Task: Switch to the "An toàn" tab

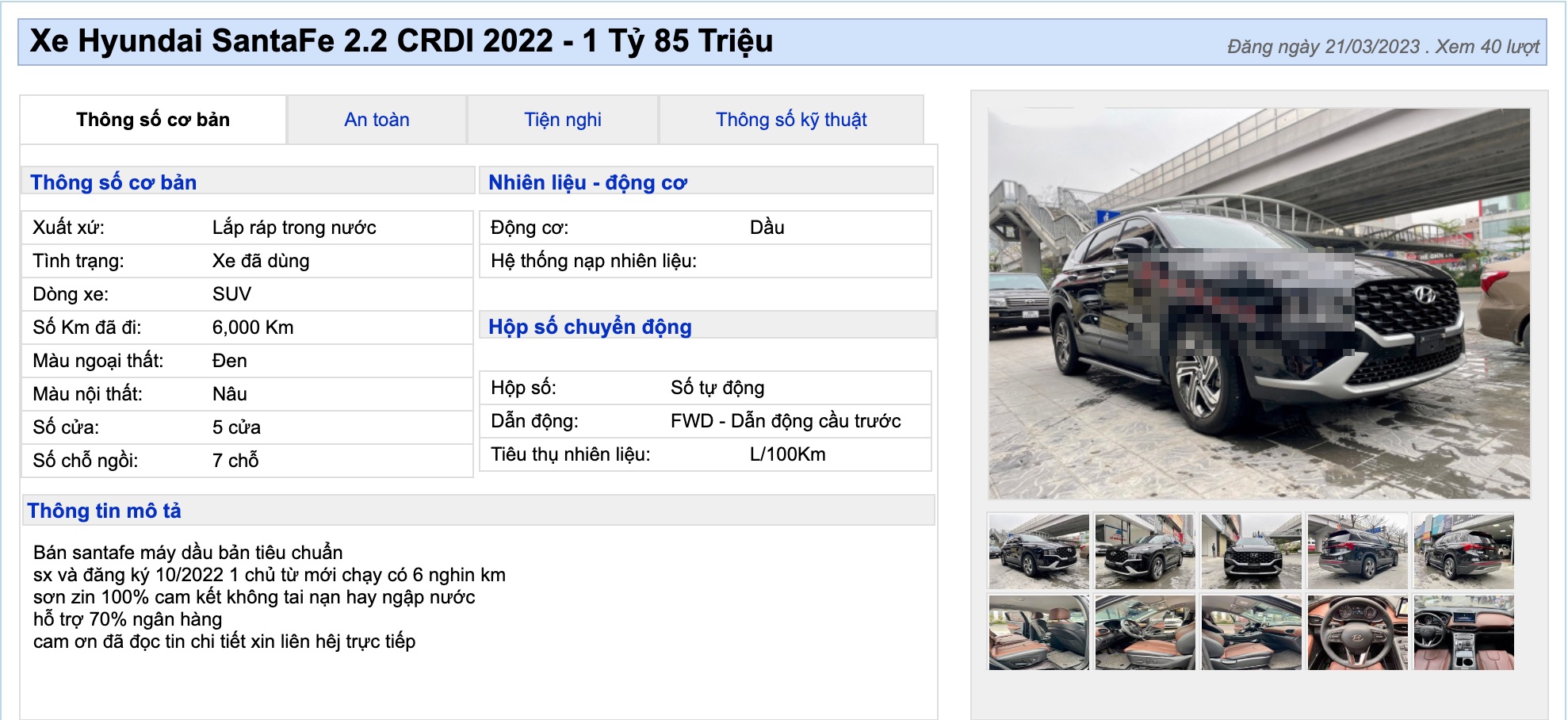Action: tap(376, 120)
